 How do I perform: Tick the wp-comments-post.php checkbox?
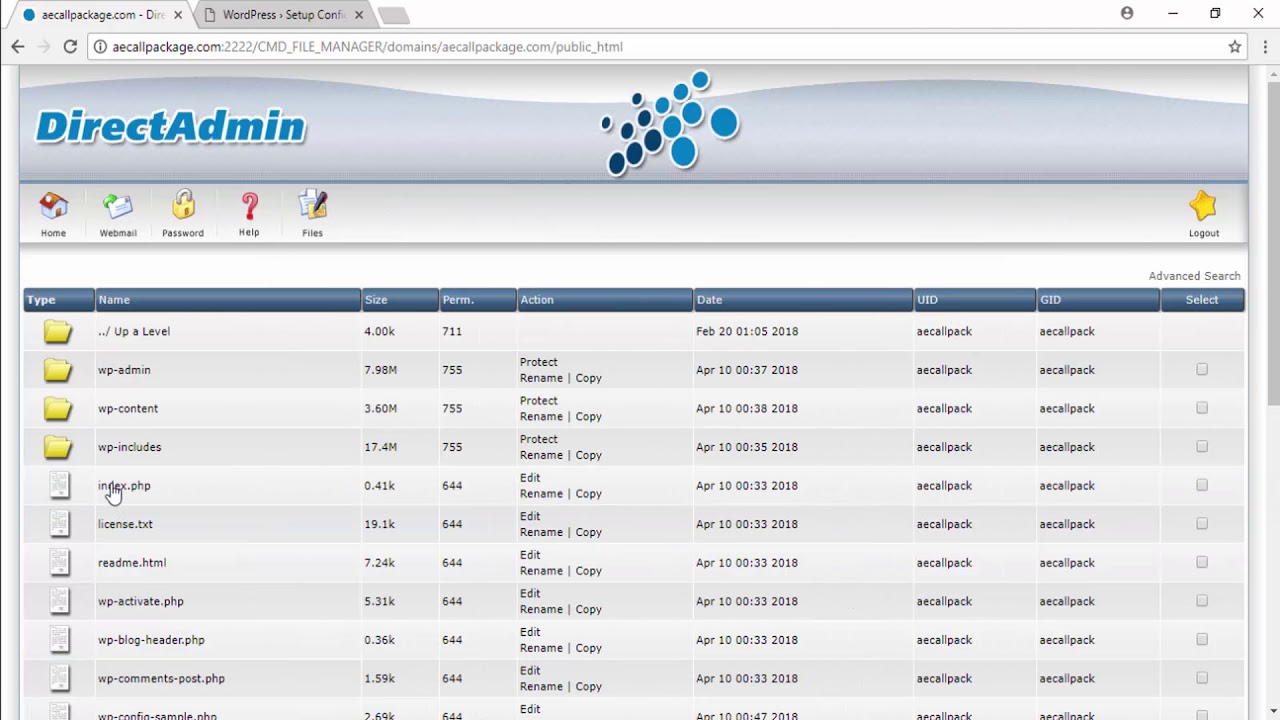[1202, 678]
